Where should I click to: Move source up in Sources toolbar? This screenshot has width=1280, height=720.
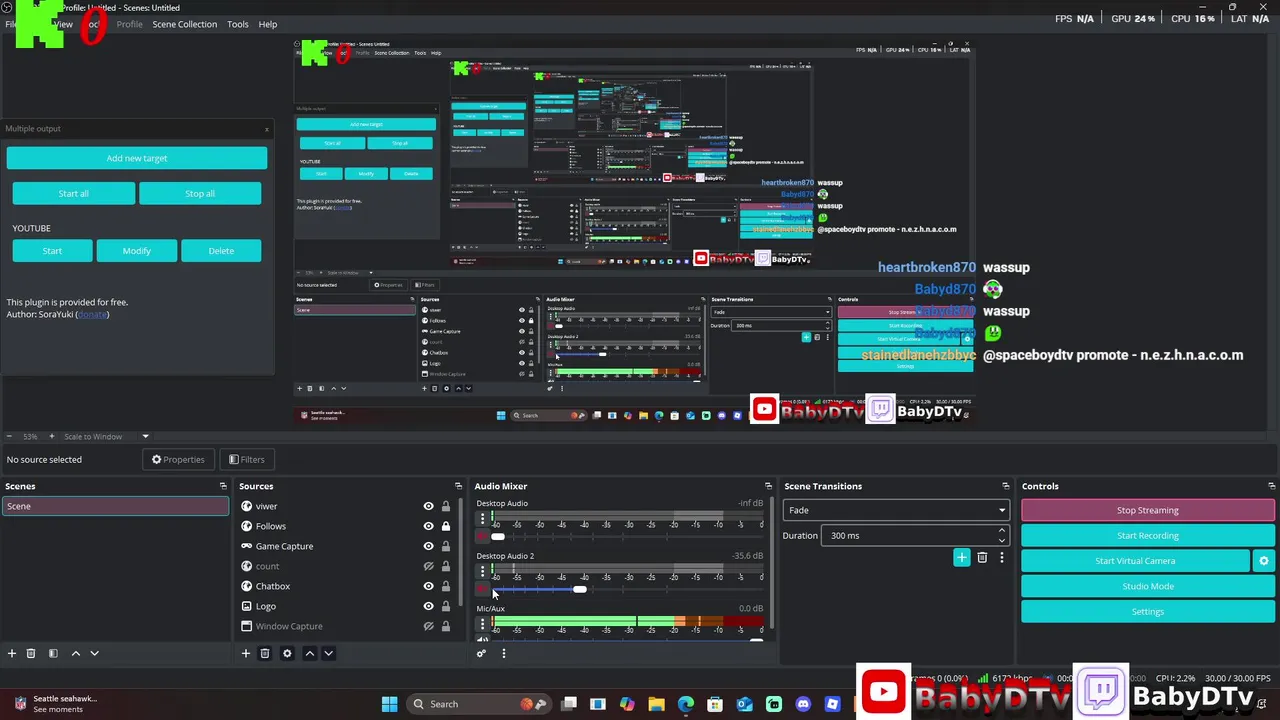309,653
